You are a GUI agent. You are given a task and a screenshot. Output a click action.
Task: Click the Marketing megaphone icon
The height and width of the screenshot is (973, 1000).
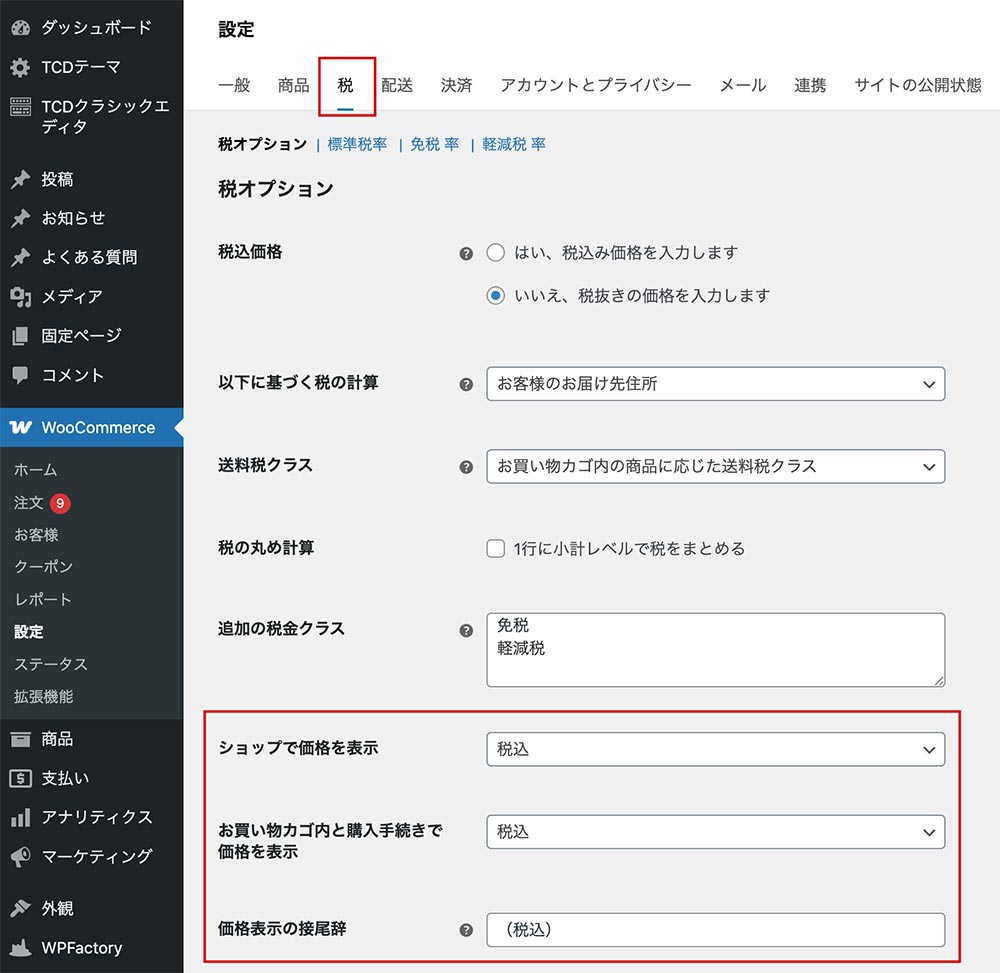[x=20, y=857]
